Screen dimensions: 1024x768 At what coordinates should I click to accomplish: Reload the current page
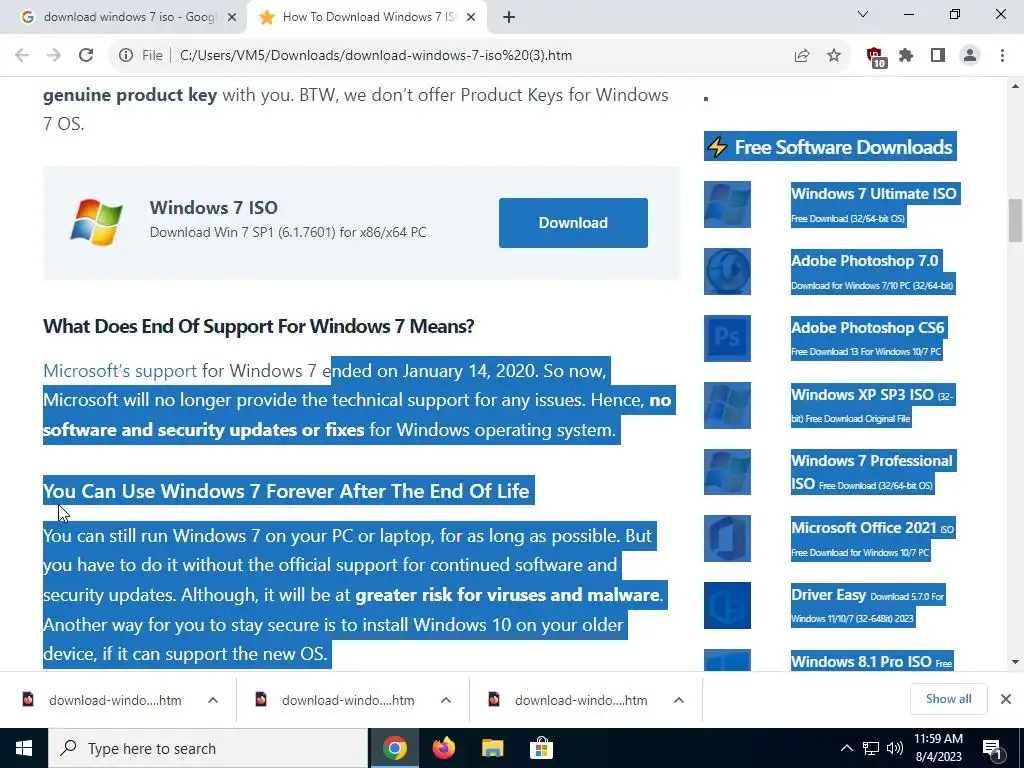(86, 56)
